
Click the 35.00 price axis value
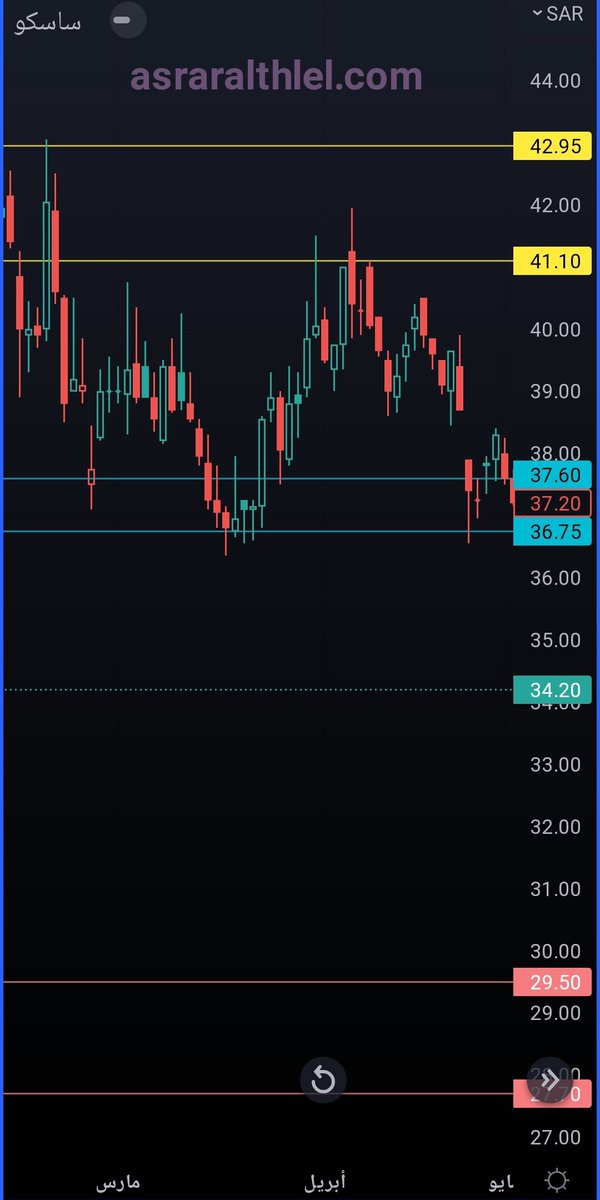pos(555,640)
